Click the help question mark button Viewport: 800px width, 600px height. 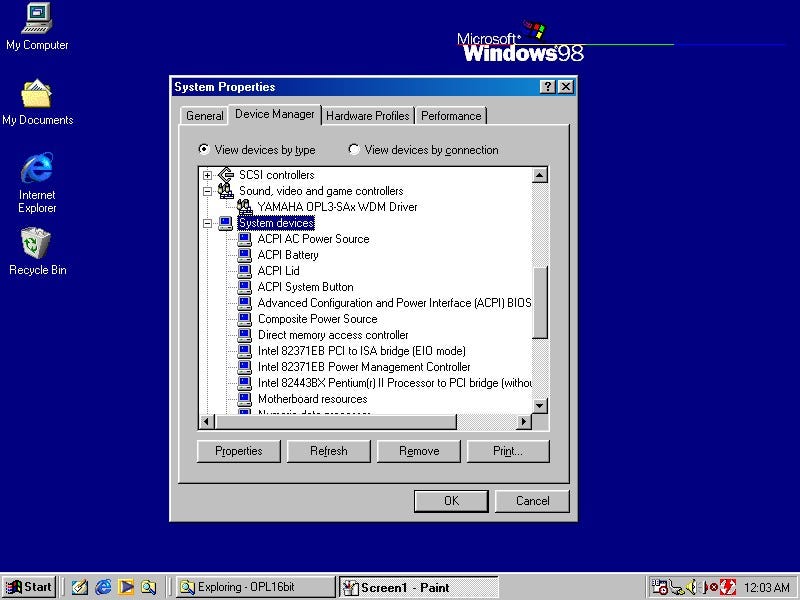coord(547,87)
